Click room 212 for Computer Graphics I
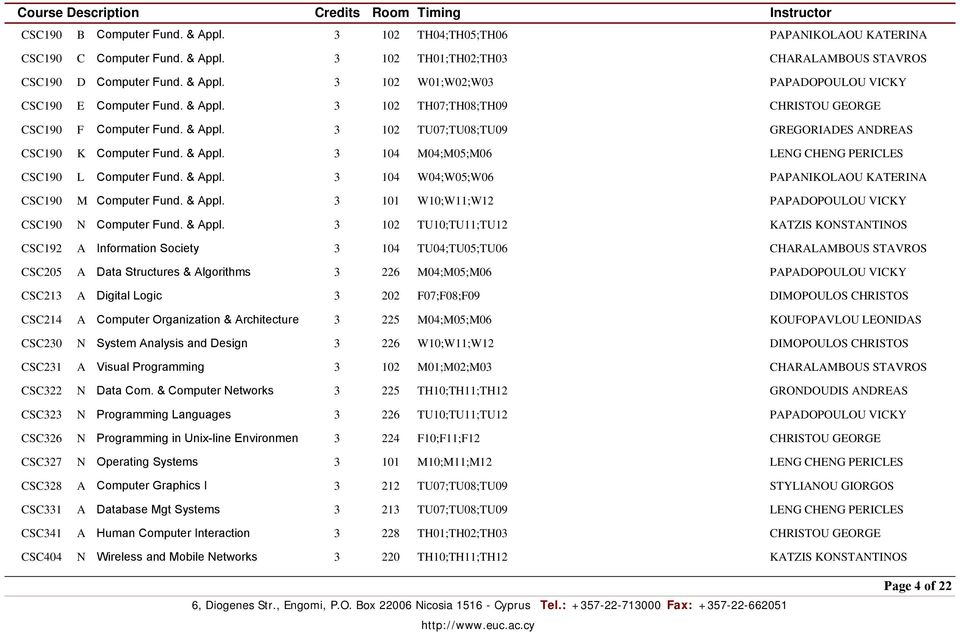The width and height of the screenshot is (960, 632). [x=391, y=486]
